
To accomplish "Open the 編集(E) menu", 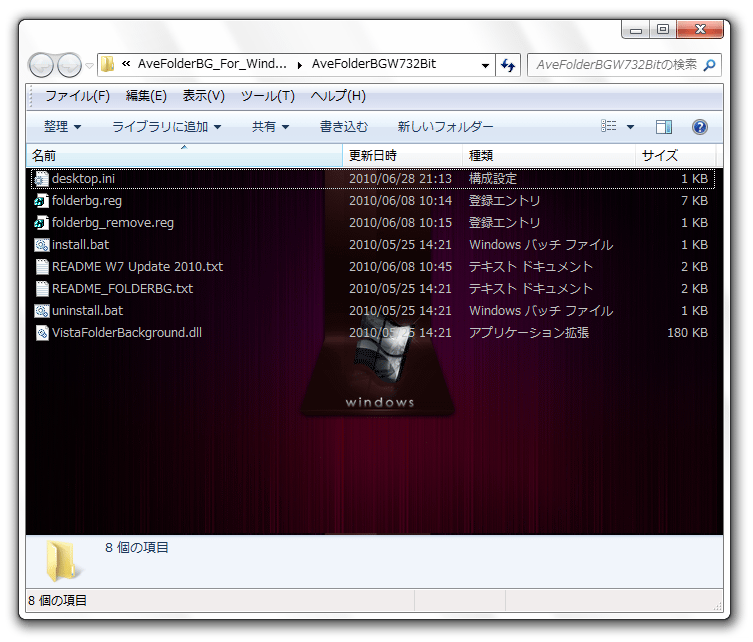I will coord(146,96).
